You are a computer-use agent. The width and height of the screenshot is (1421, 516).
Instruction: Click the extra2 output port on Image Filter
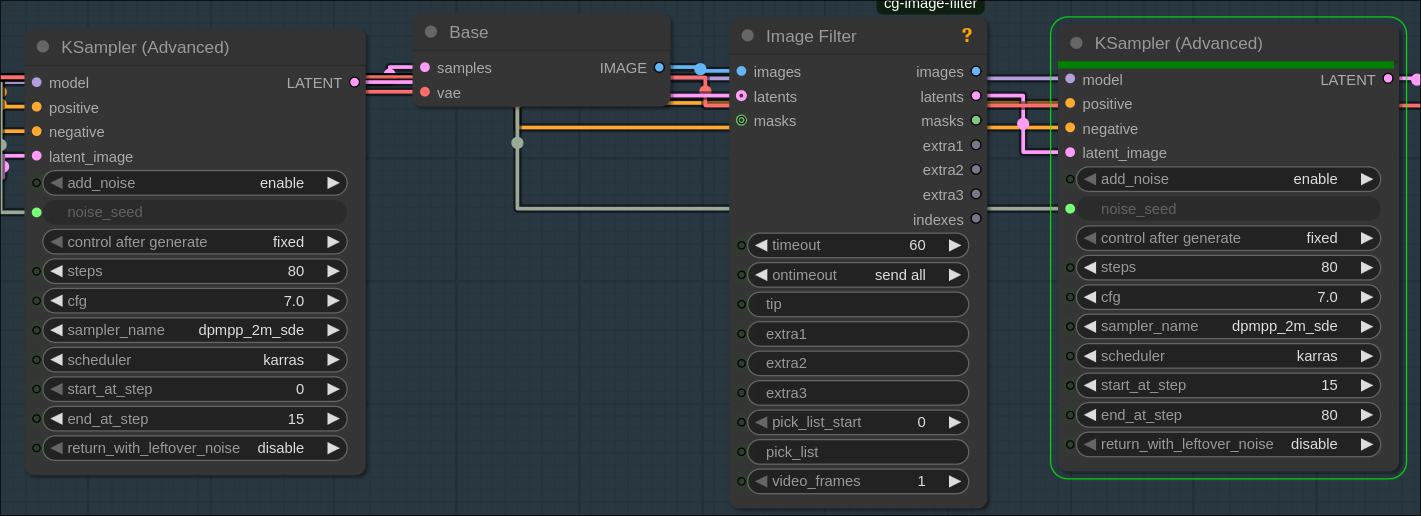976,170
